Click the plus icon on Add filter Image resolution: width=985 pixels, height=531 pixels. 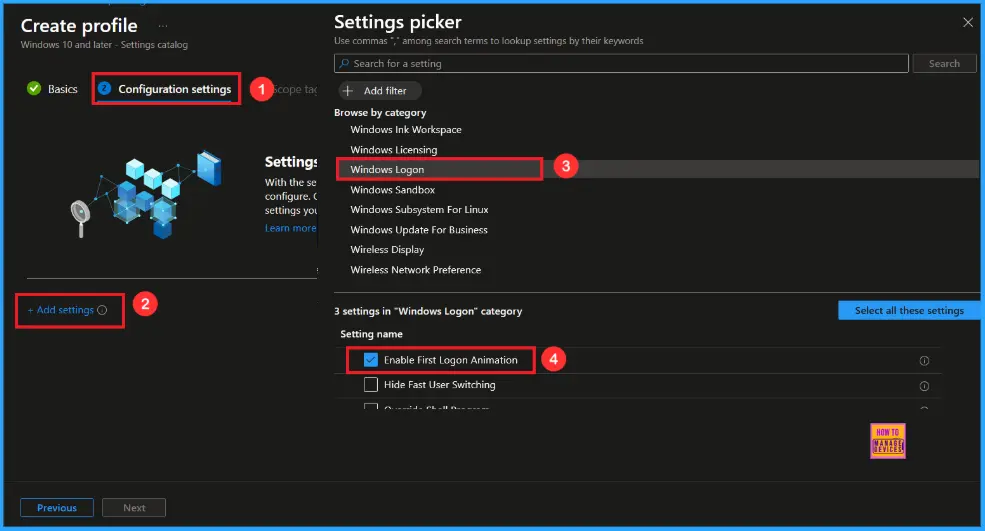click(x=348, y=91)
